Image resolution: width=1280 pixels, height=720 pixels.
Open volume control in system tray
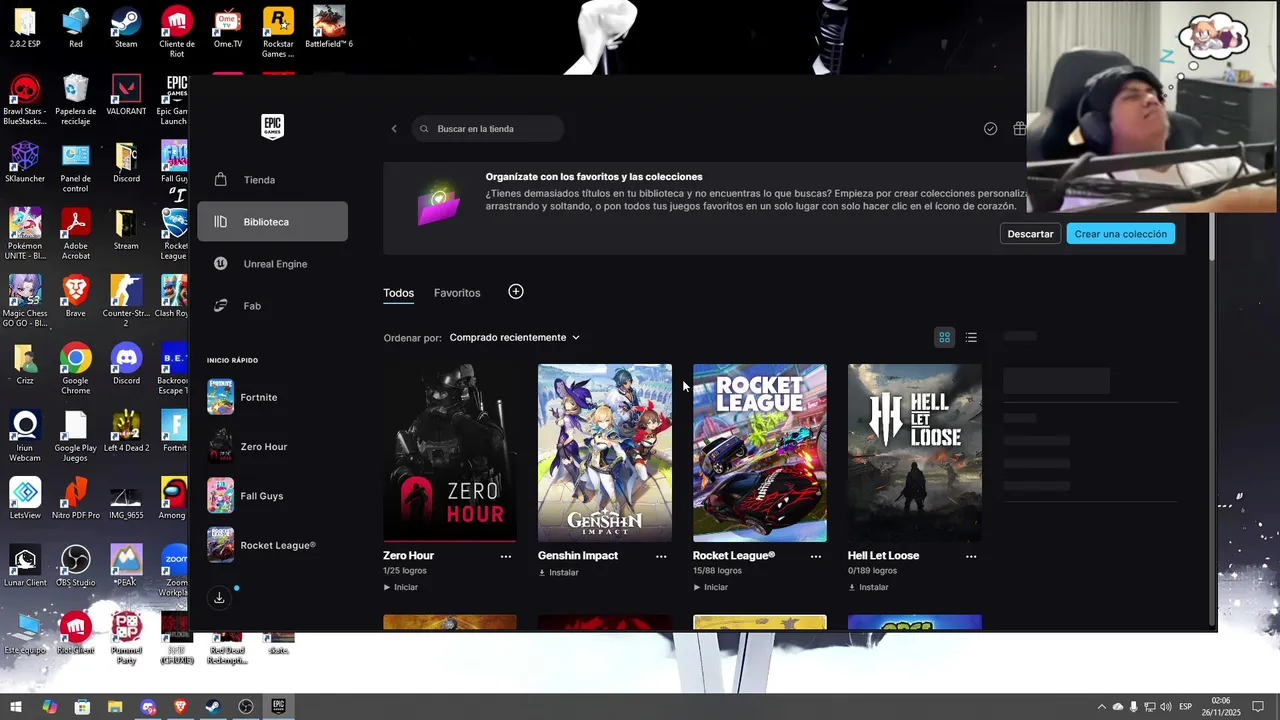pyautogui.click(x=1165, y=707)
